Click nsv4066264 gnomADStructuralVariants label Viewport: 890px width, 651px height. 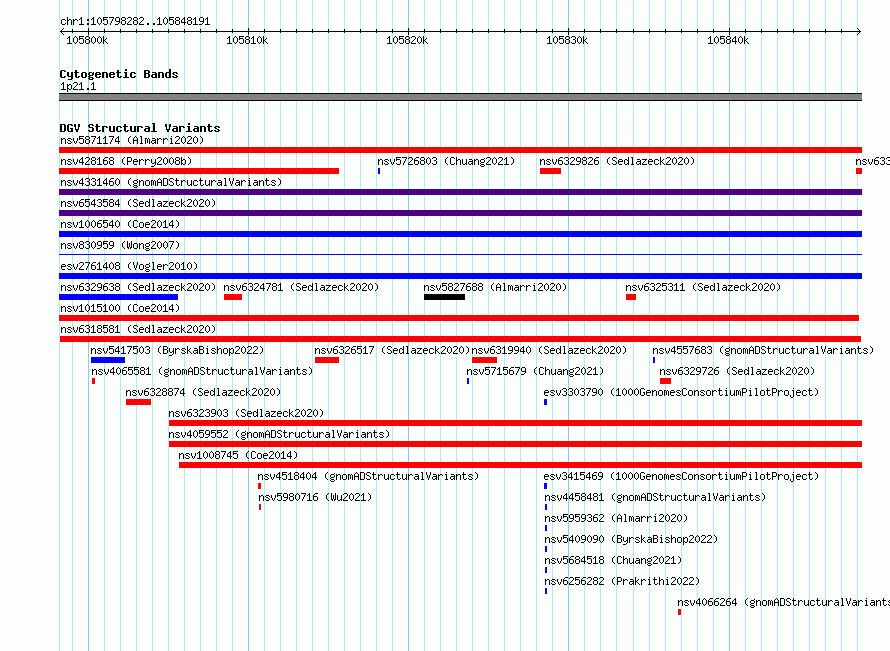783,602
